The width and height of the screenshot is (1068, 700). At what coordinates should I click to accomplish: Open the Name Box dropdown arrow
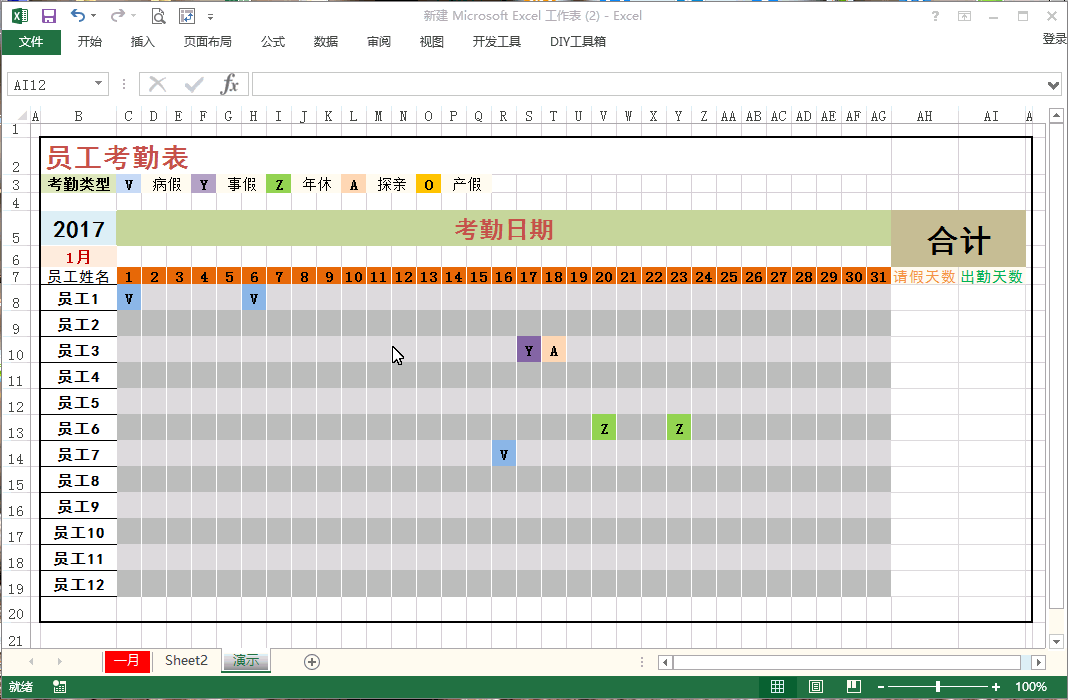[x=98, y=84]
